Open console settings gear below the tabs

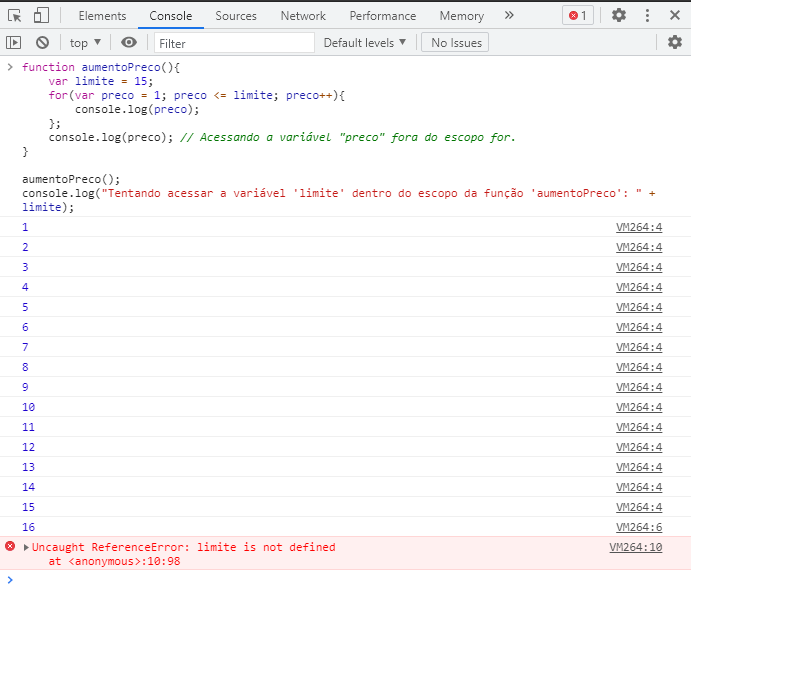pyautogui.click(x=675, y=42)
